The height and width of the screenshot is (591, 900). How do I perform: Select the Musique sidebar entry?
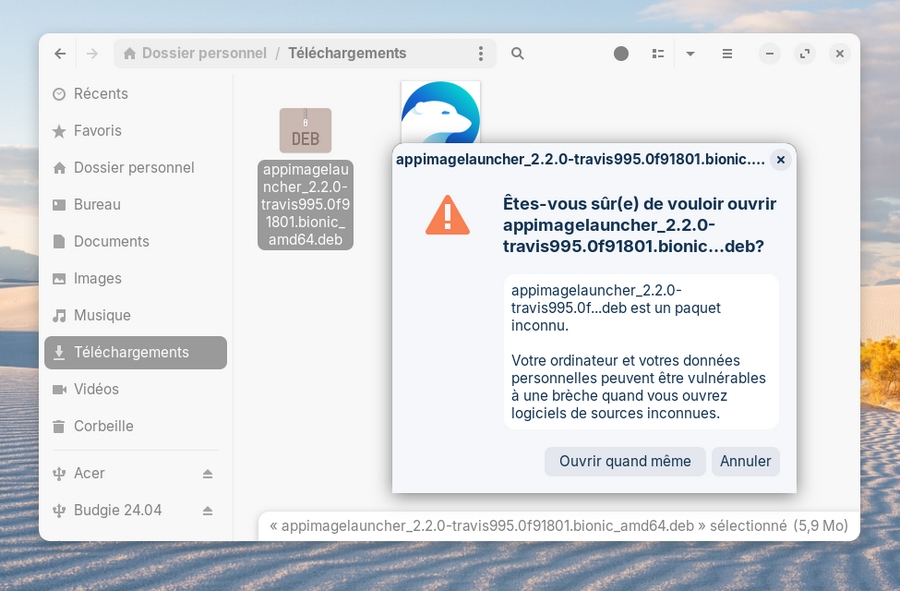point(102,315)
